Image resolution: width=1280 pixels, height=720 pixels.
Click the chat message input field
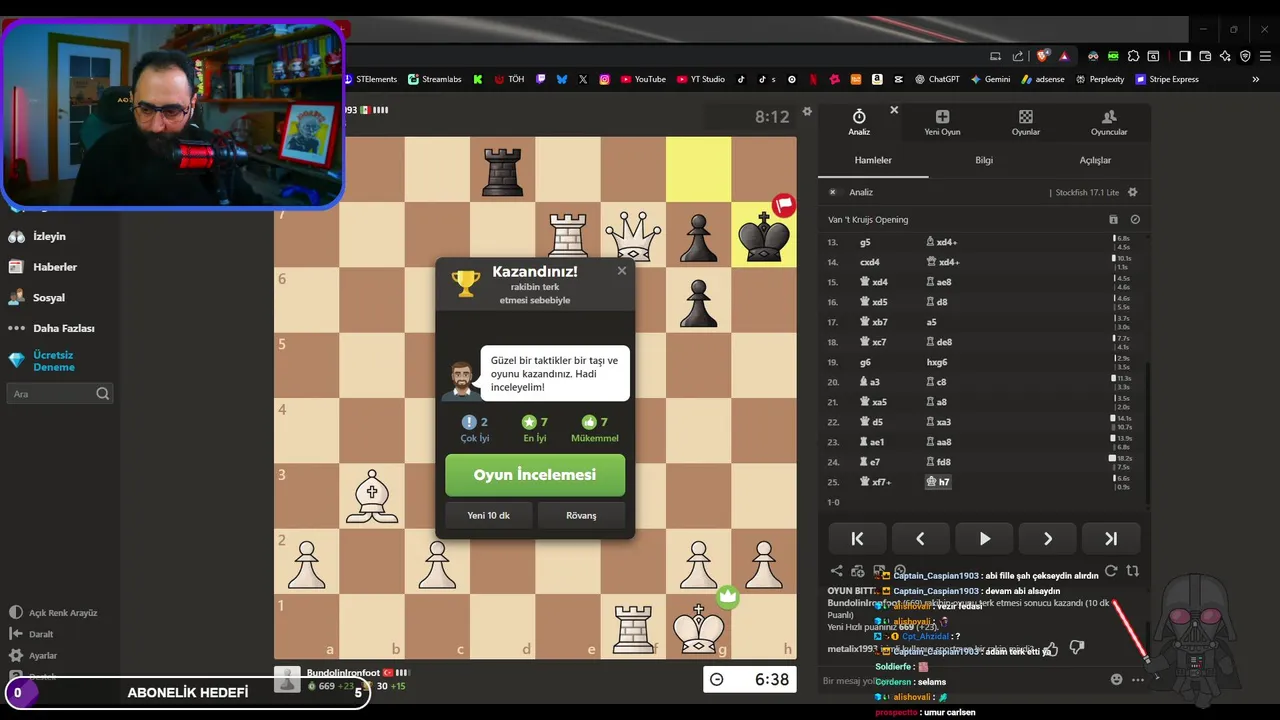[x=960, y=681]
